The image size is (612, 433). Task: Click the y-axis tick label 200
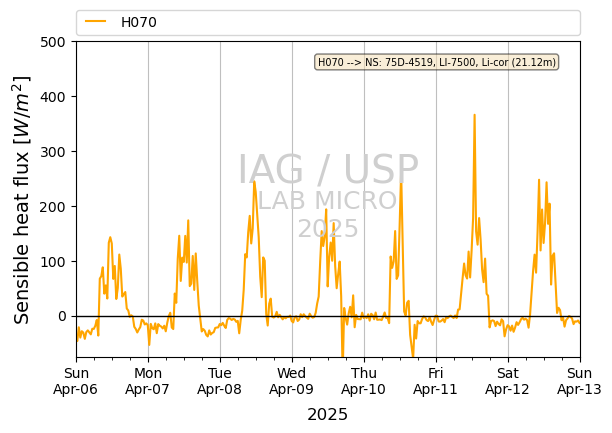53,207
